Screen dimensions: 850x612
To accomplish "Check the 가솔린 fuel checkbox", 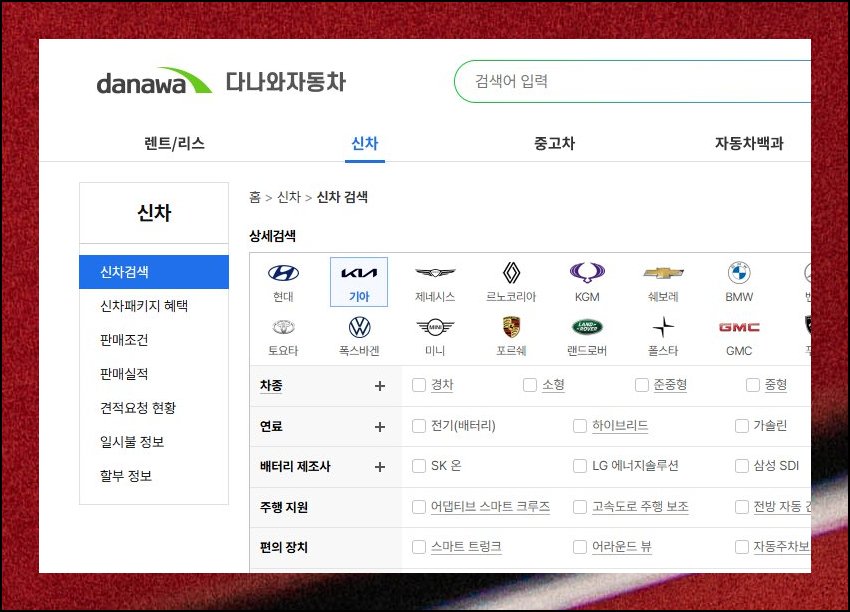I will [x=742, y=426].
